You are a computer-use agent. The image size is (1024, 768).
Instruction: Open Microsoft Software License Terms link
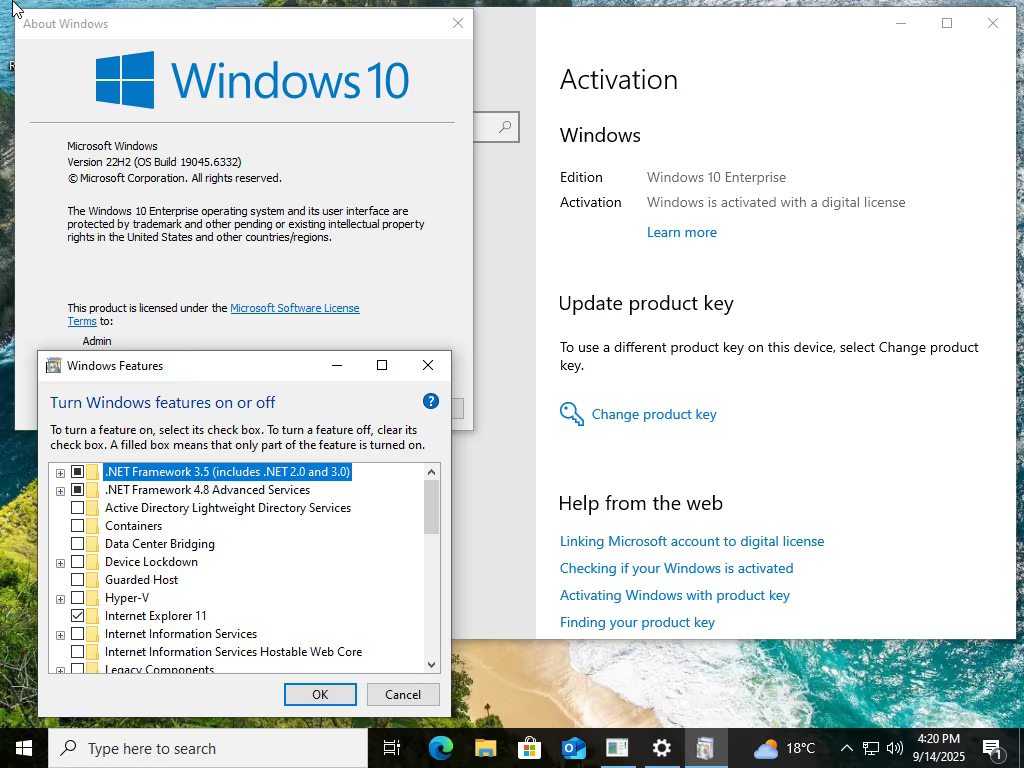(295, 308)
